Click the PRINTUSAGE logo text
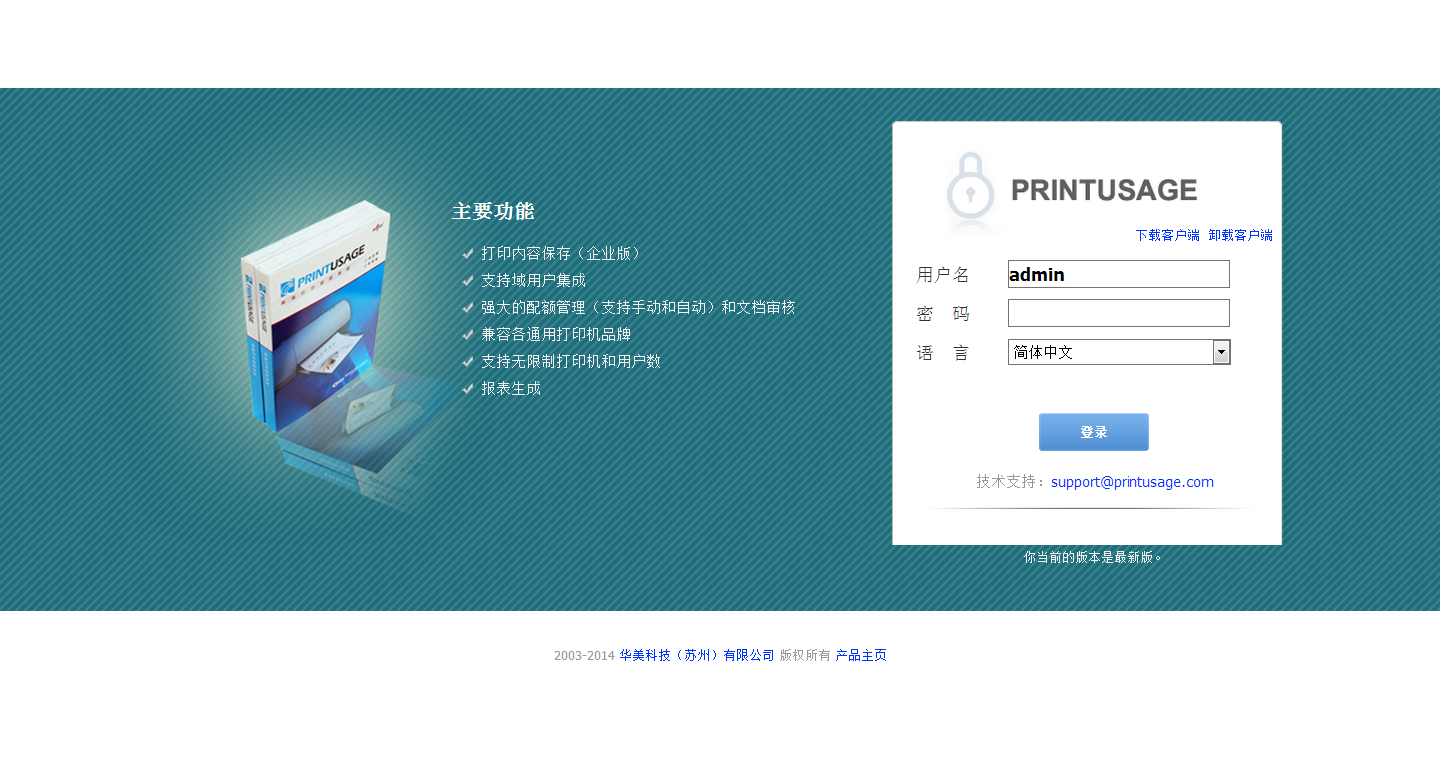 [1104, 190]
